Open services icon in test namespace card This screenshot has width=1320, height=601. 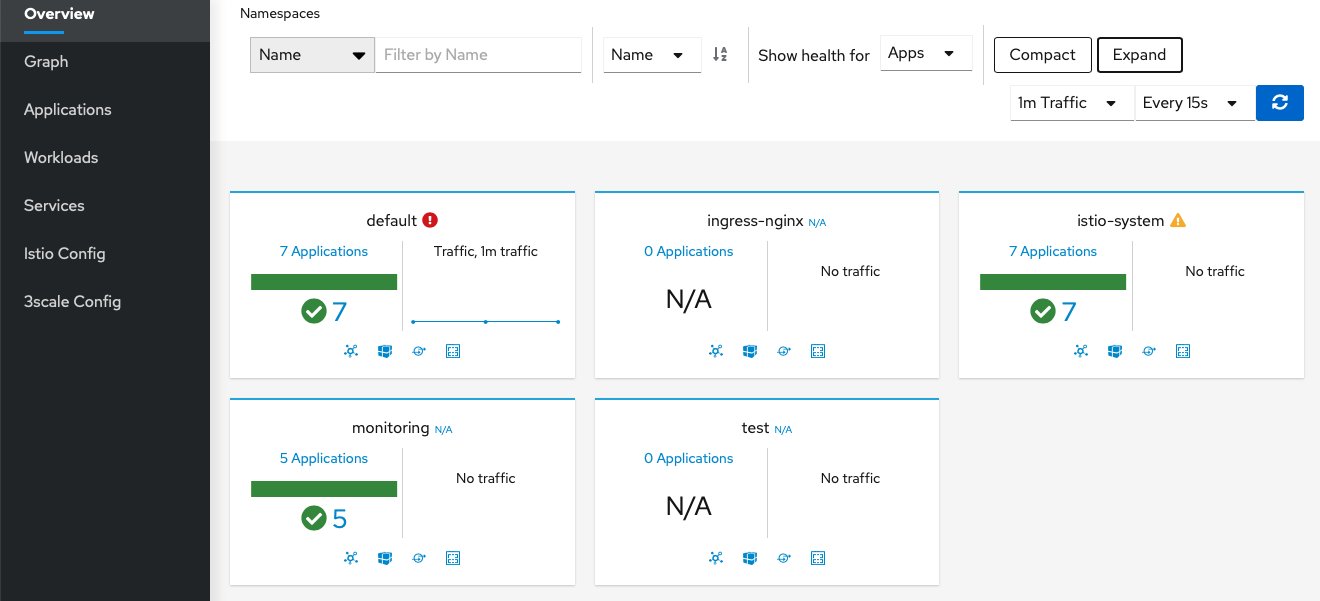(x=818, y=558)
